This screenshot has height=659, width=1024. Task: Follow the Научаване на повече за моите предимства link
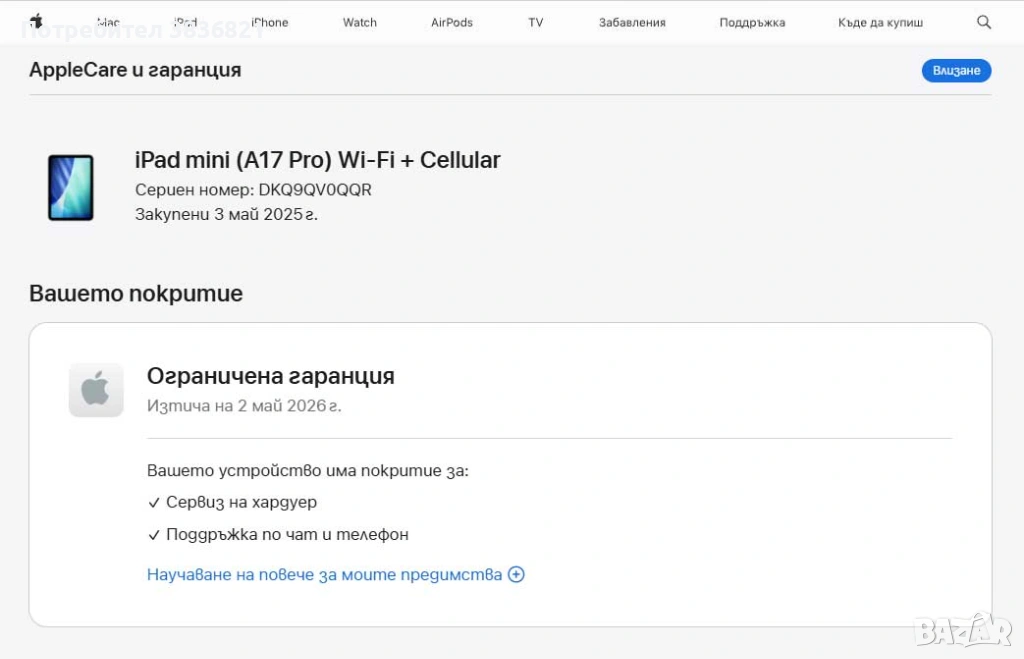(324, 574)
